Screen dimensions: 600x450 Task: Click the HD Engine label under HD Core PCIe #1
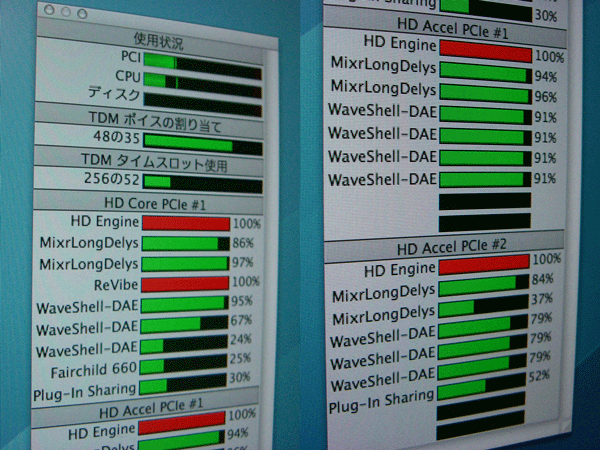pos(104,222)
